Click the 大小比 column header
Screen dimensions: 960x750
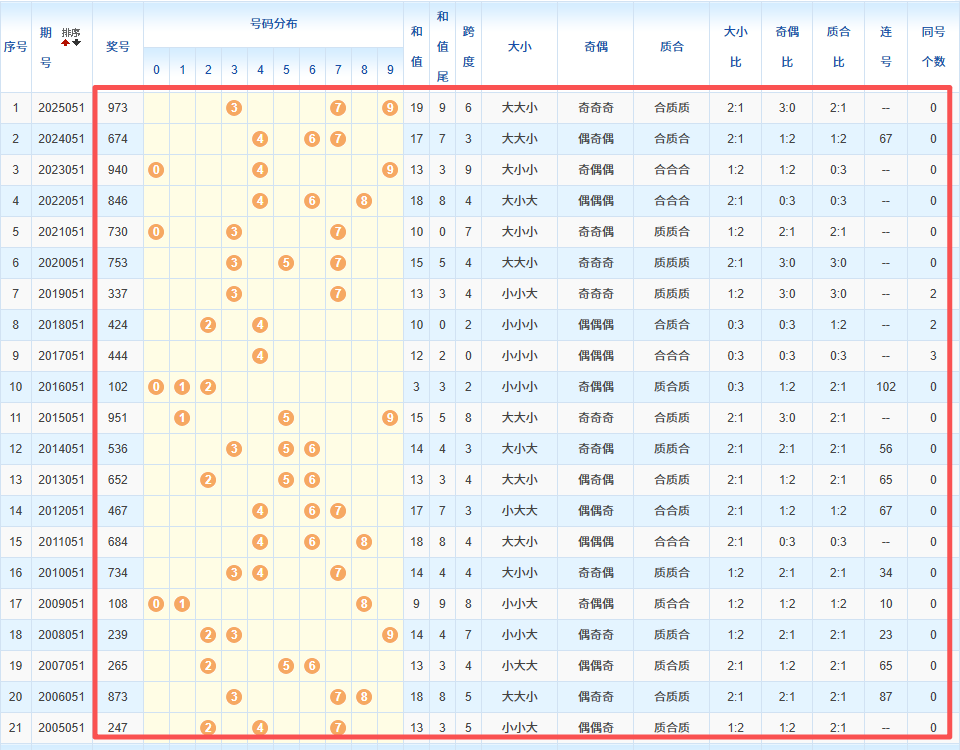(x=736, y=45)
